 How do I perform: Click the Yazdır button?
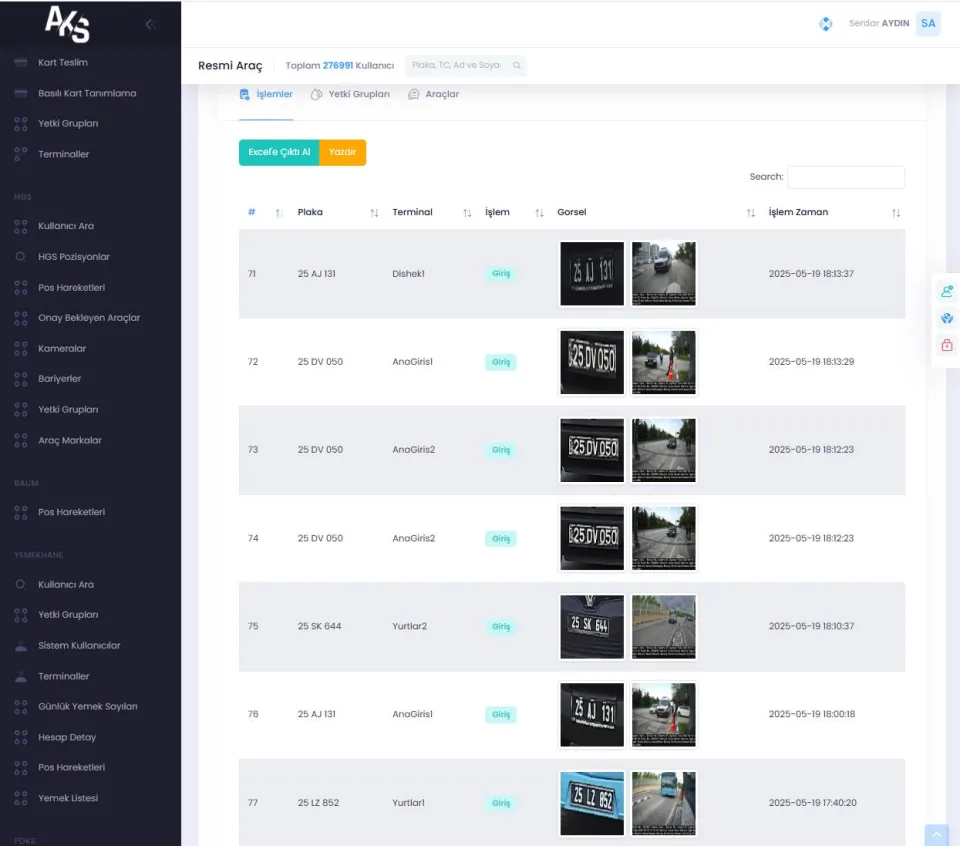tap(342, 152)
